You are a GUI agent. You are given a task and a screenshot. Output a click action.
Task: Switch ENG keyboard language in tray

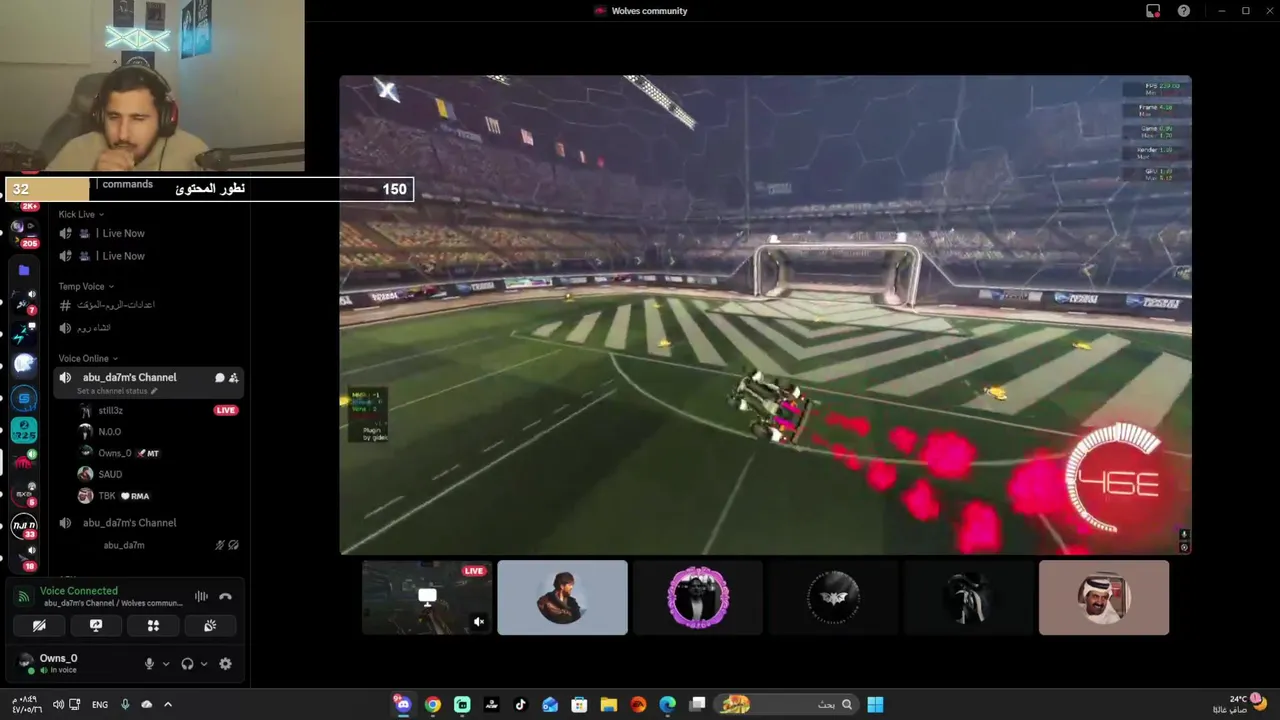100,704
